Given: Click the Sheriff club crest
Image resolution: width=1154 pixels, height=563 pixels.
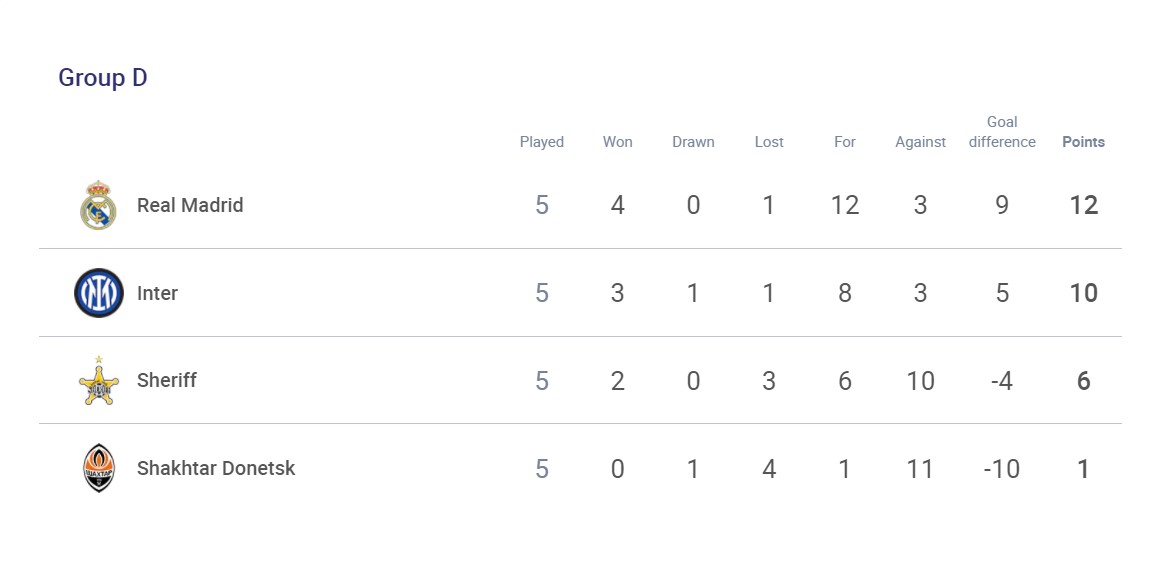Looking at the screenshot, I should coord(98,381).
